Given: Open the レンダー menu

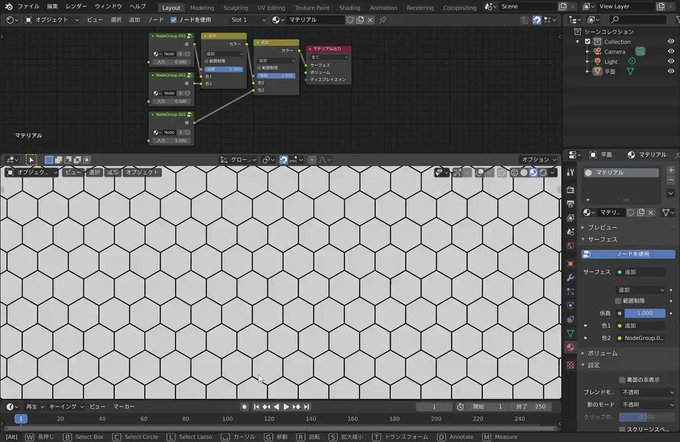Looking at the screenshot, I should click(x=76, y=7).
